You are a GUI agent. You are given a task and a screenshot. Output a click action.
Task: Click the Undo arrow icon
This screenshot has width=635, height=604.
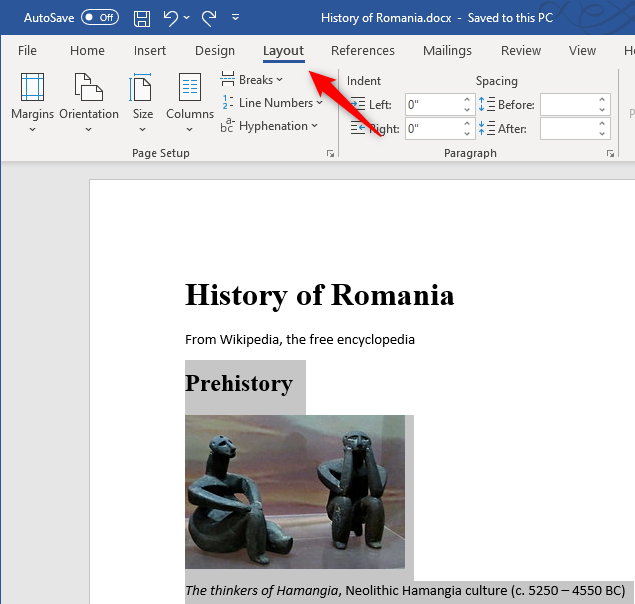(170, 18)
